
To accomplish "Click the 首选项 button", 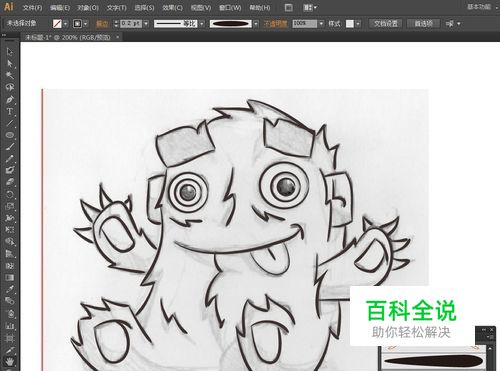I will tap(423, 24).
